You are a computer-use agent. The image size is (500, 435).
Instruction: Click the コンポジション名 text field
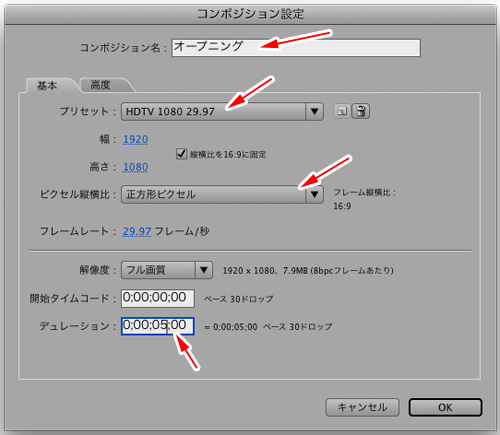tap(296, 48)
